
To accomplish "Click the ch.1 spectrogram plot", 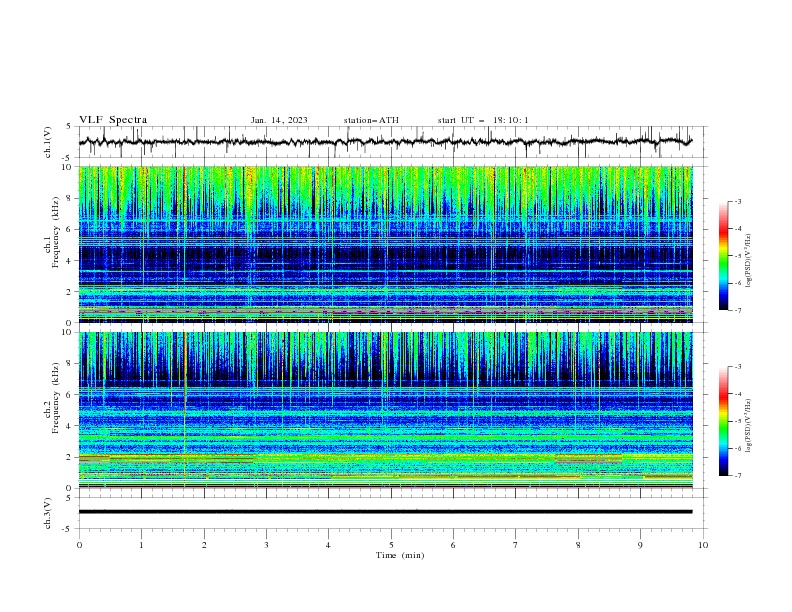I will (385, 244).
